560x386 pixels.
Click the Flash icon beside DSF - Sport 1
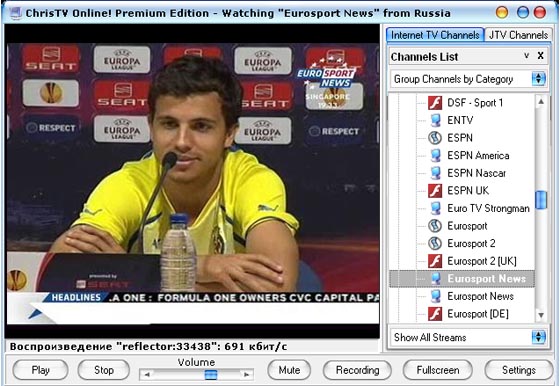(435, 103)
